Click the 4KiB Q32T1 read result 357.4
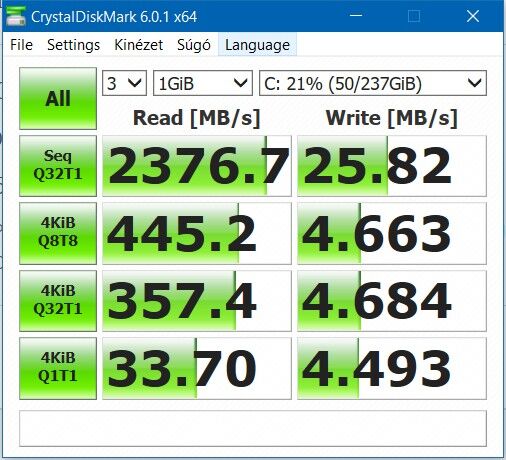 pos(197,301)
